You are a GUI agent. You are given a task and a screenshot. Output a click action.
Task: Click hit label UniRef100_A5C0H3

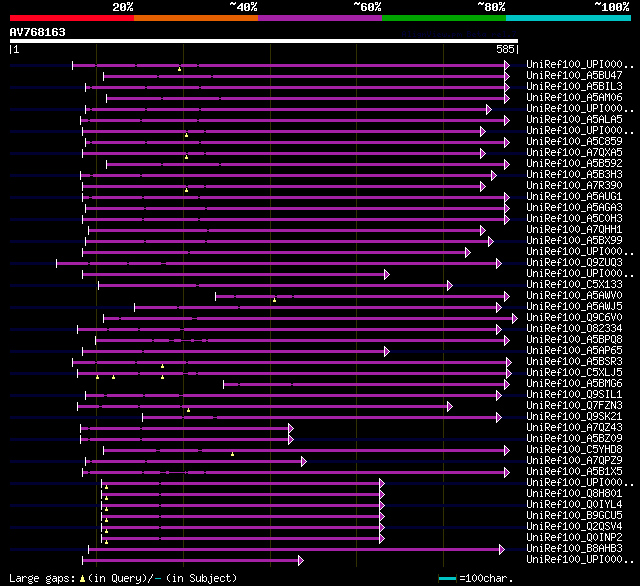(574, 219)
